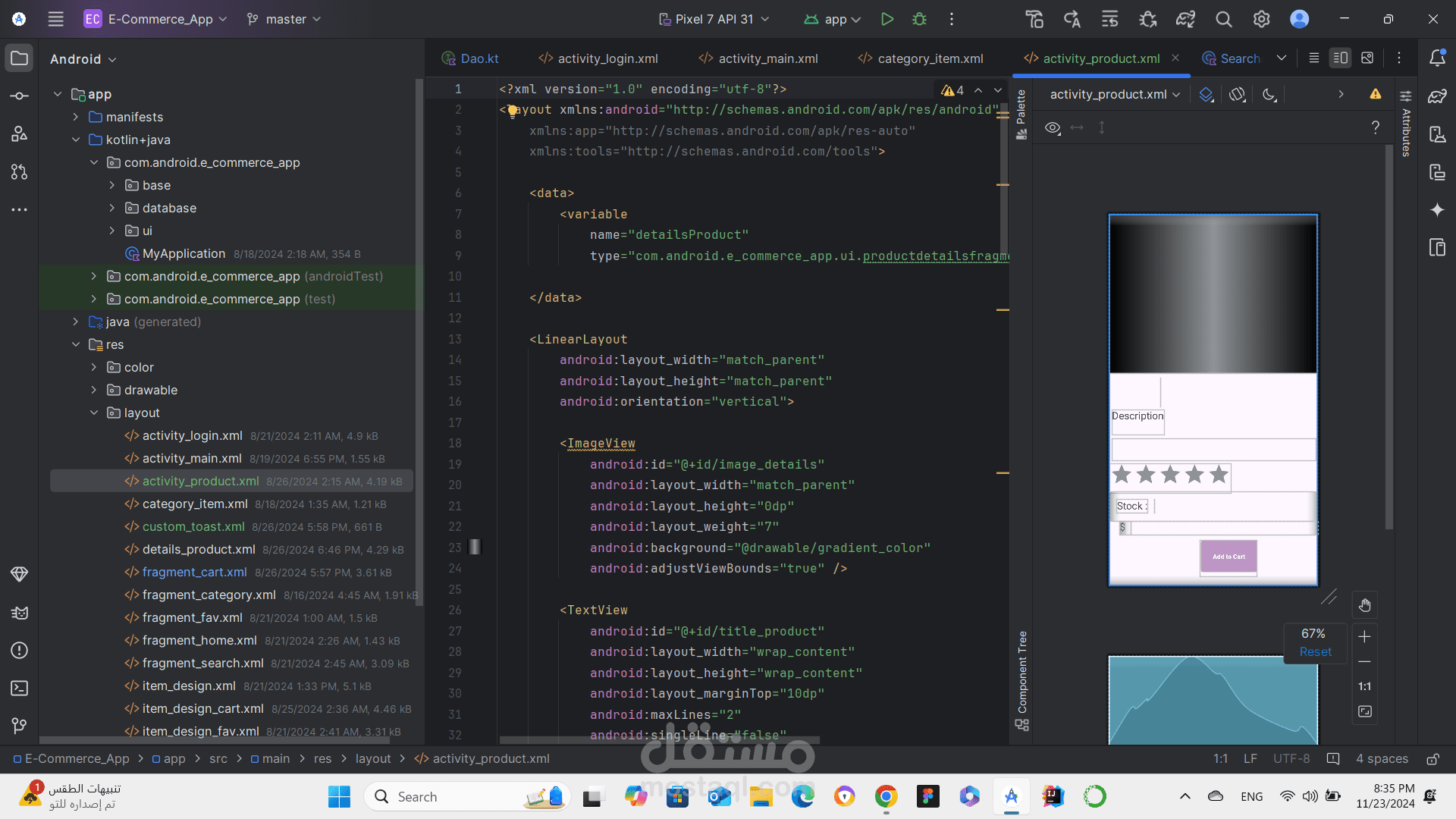Open the main menu hamburger

(56, 19)
